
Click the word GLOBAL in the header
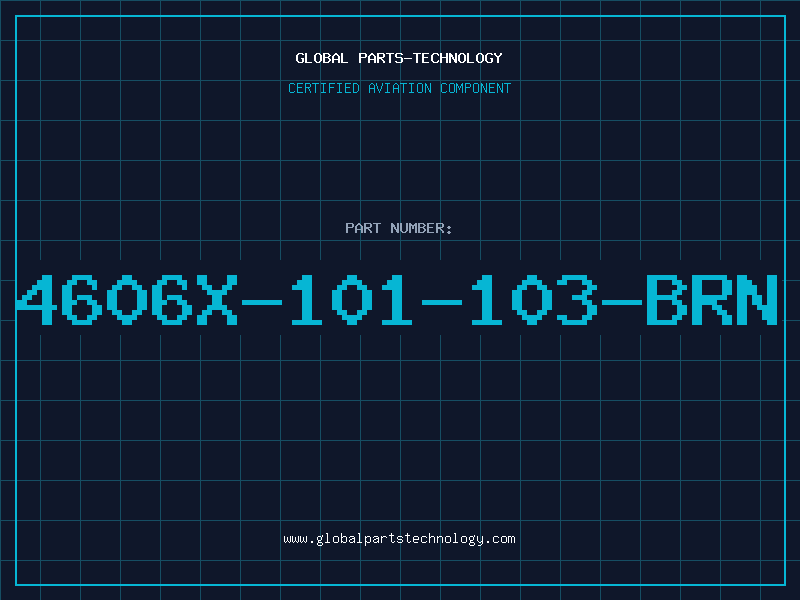point(322,58)
